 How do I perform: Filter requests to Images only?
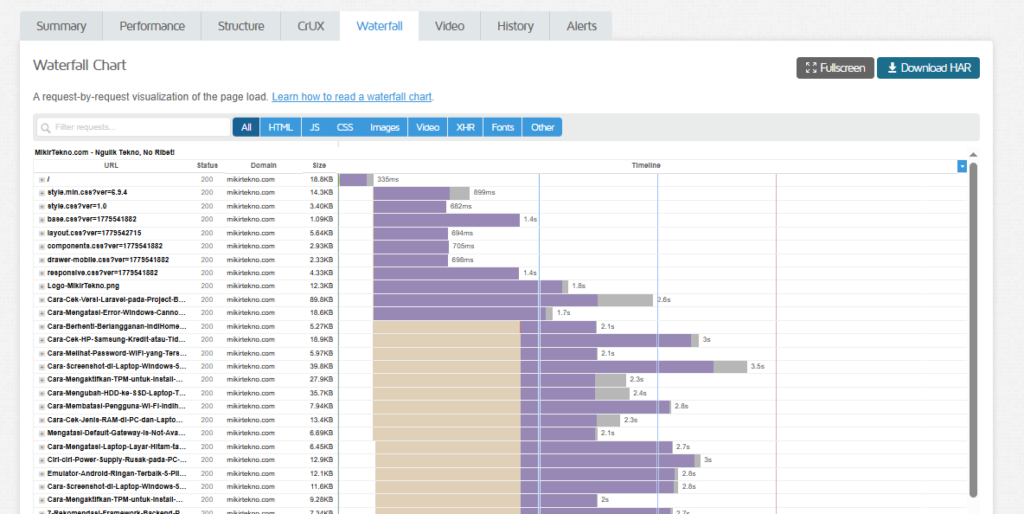coord(385,127)
